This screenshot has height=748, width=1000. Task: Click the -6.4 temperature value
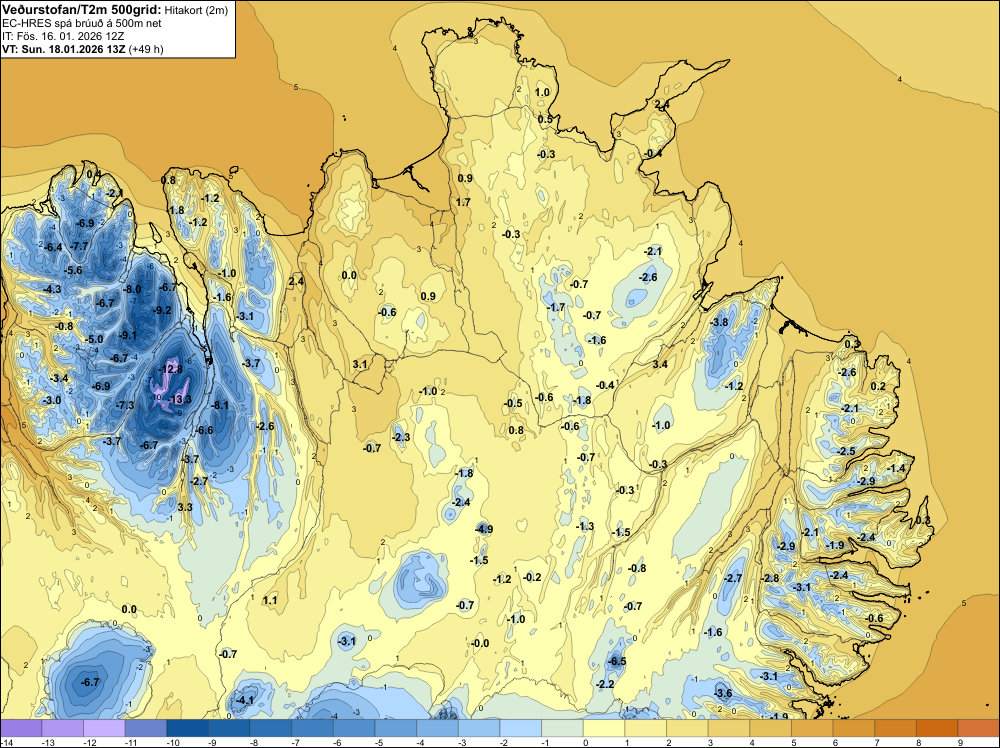[x=54, y=247]
